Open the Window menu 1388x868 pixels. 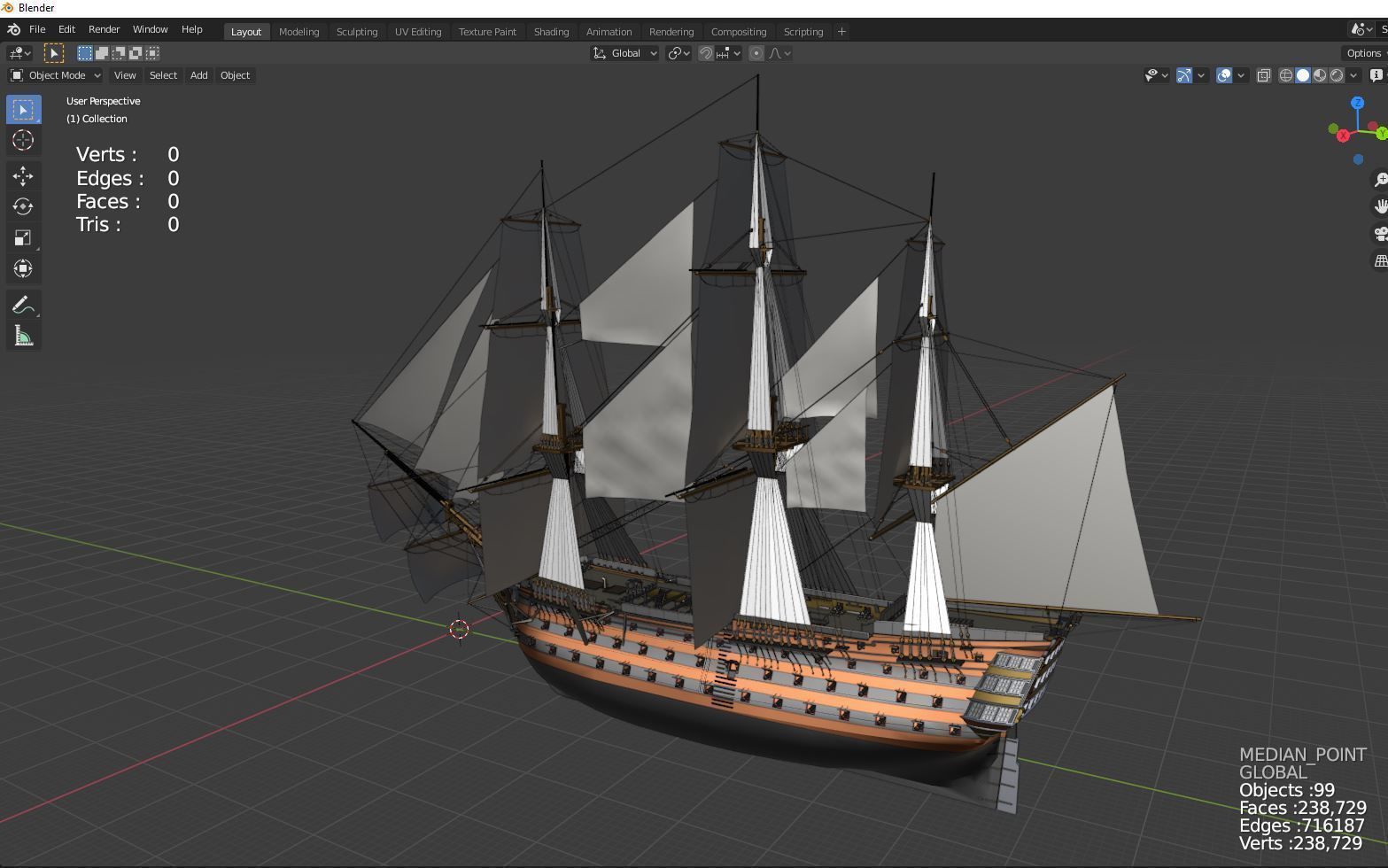[x=150, y=29]
